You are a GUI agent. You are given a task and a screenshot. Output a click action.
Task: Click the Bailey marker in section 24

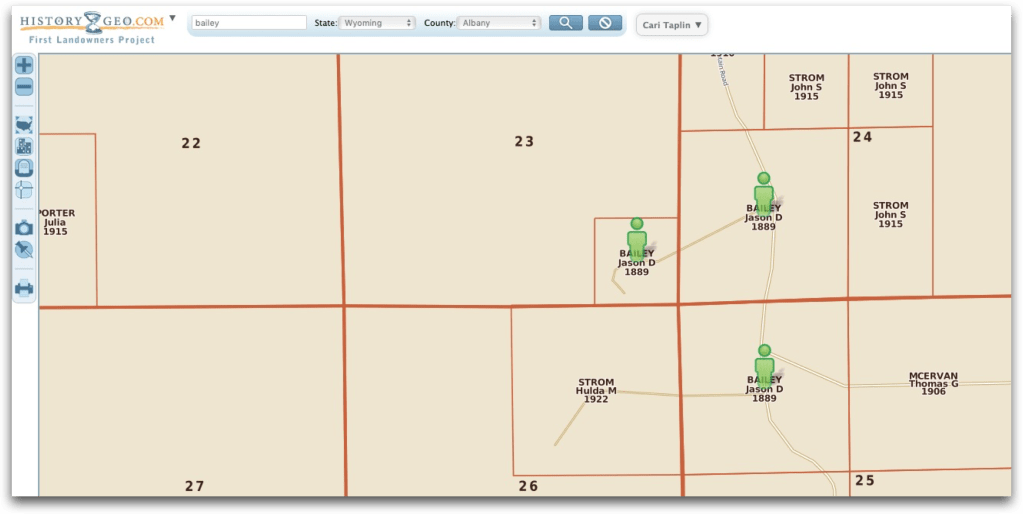764,190
